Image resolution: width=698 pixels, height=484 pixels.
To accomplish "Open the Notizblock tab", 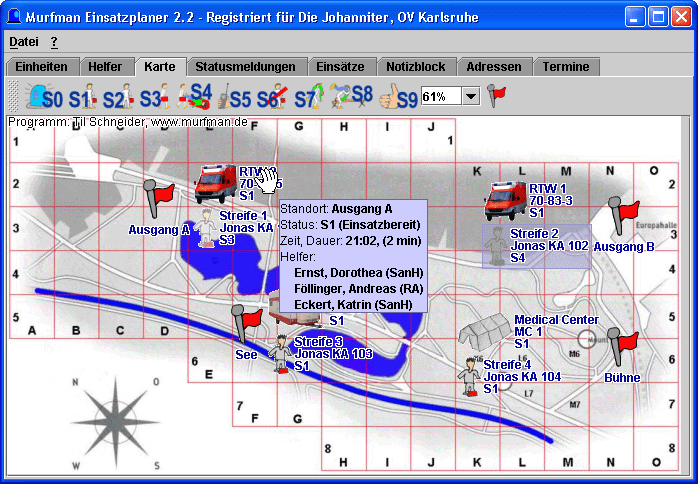I will point(416,67).
